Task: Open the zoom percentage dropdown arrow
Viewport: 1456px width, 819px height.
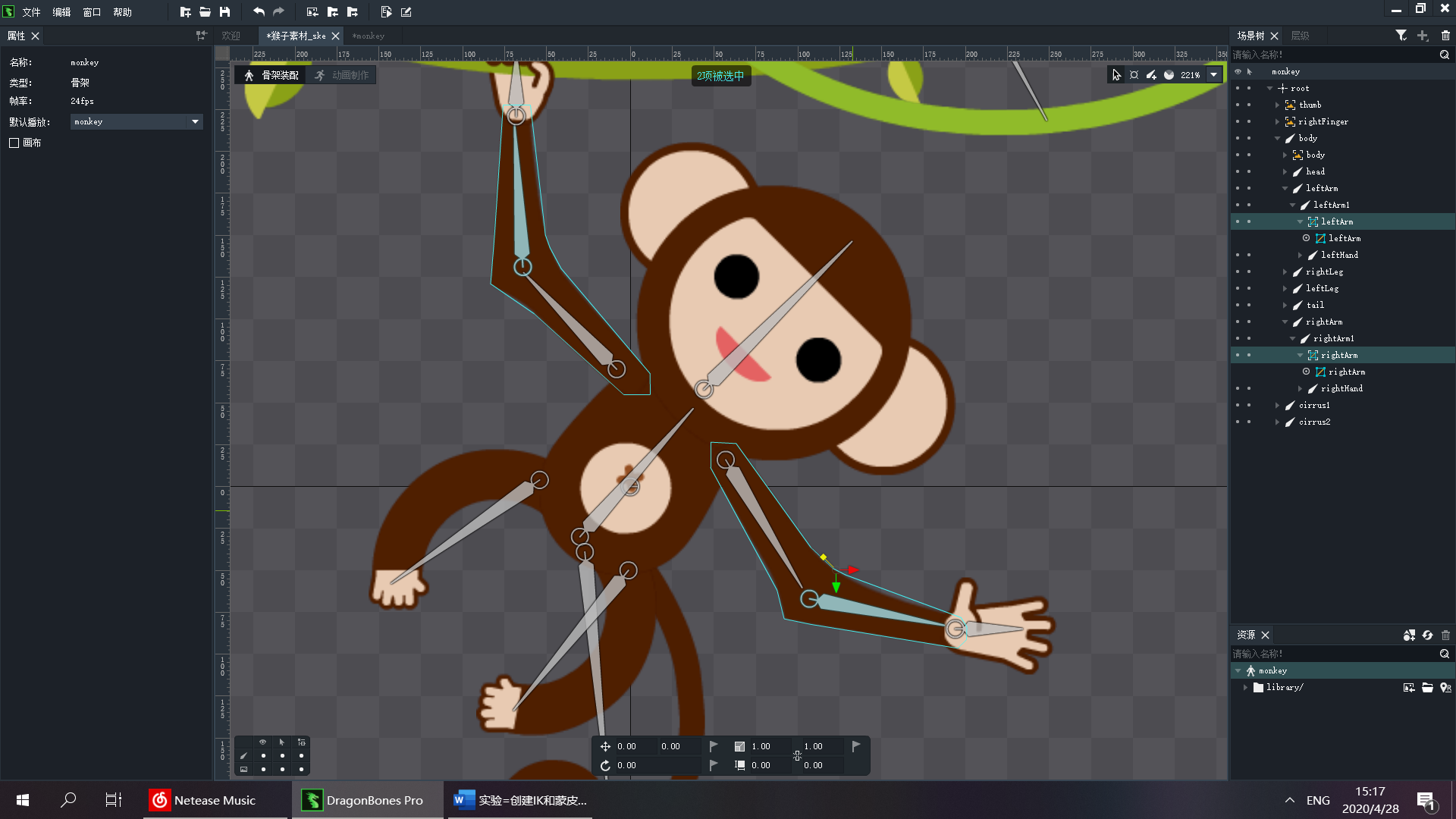Action: (x=1214, y=75)
